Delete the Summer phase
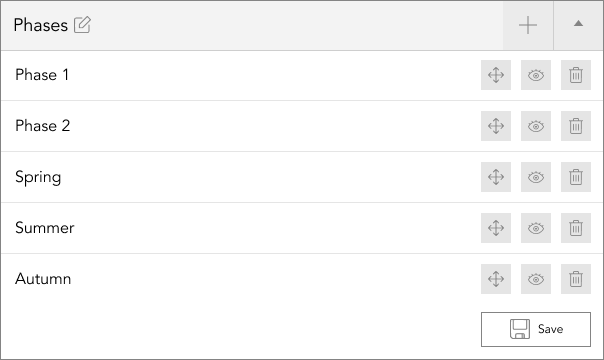The height and width of the screenshot is (360, 604). tap(576, 228)
